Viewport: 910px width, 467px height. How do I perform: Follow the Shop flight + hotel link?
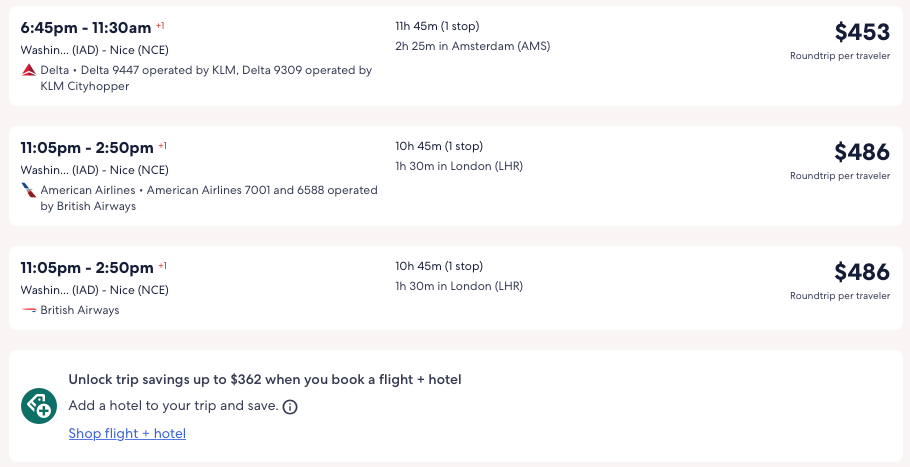127,433
